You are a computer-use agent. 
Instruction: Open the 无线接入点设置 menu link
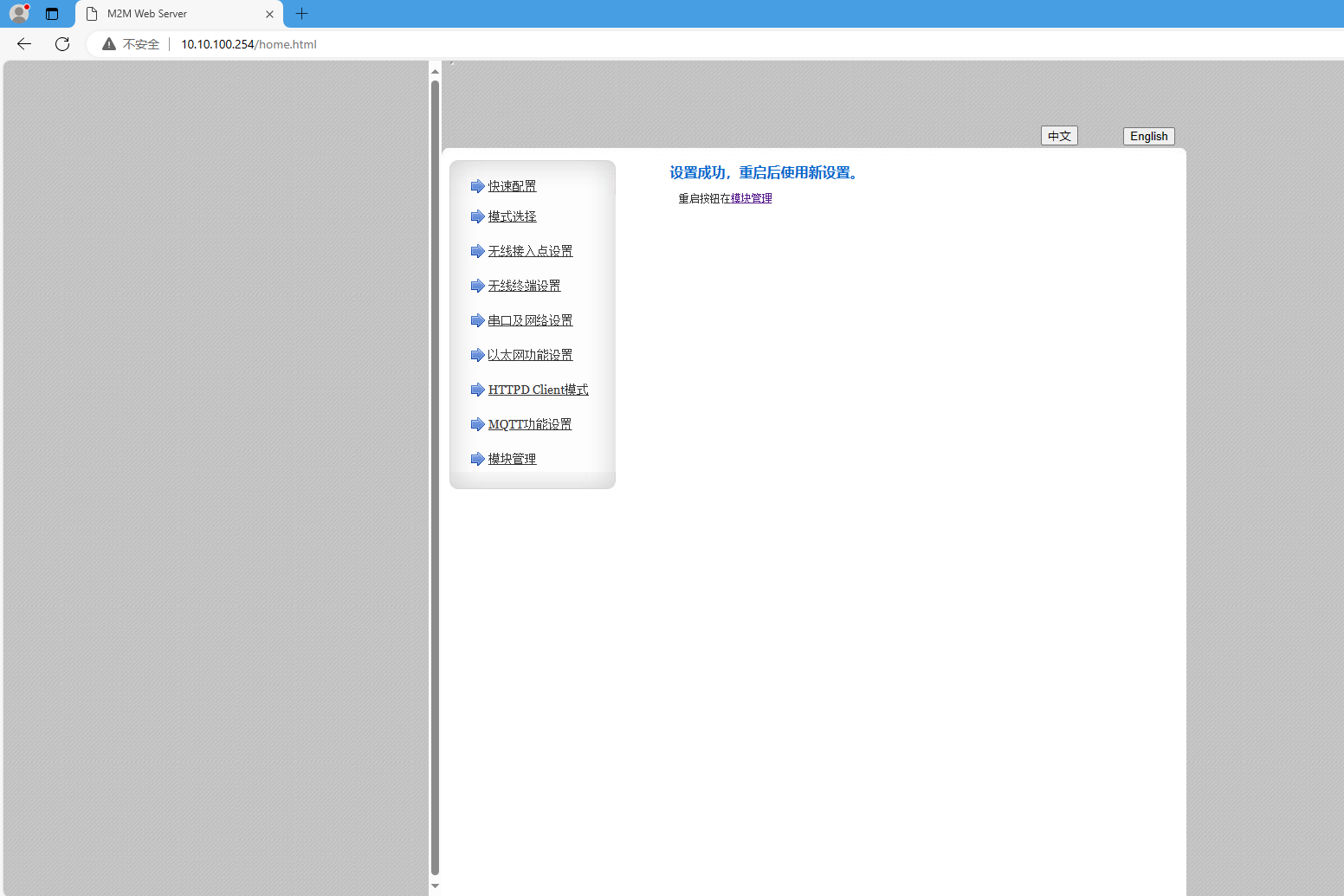(x=530, y=251)
